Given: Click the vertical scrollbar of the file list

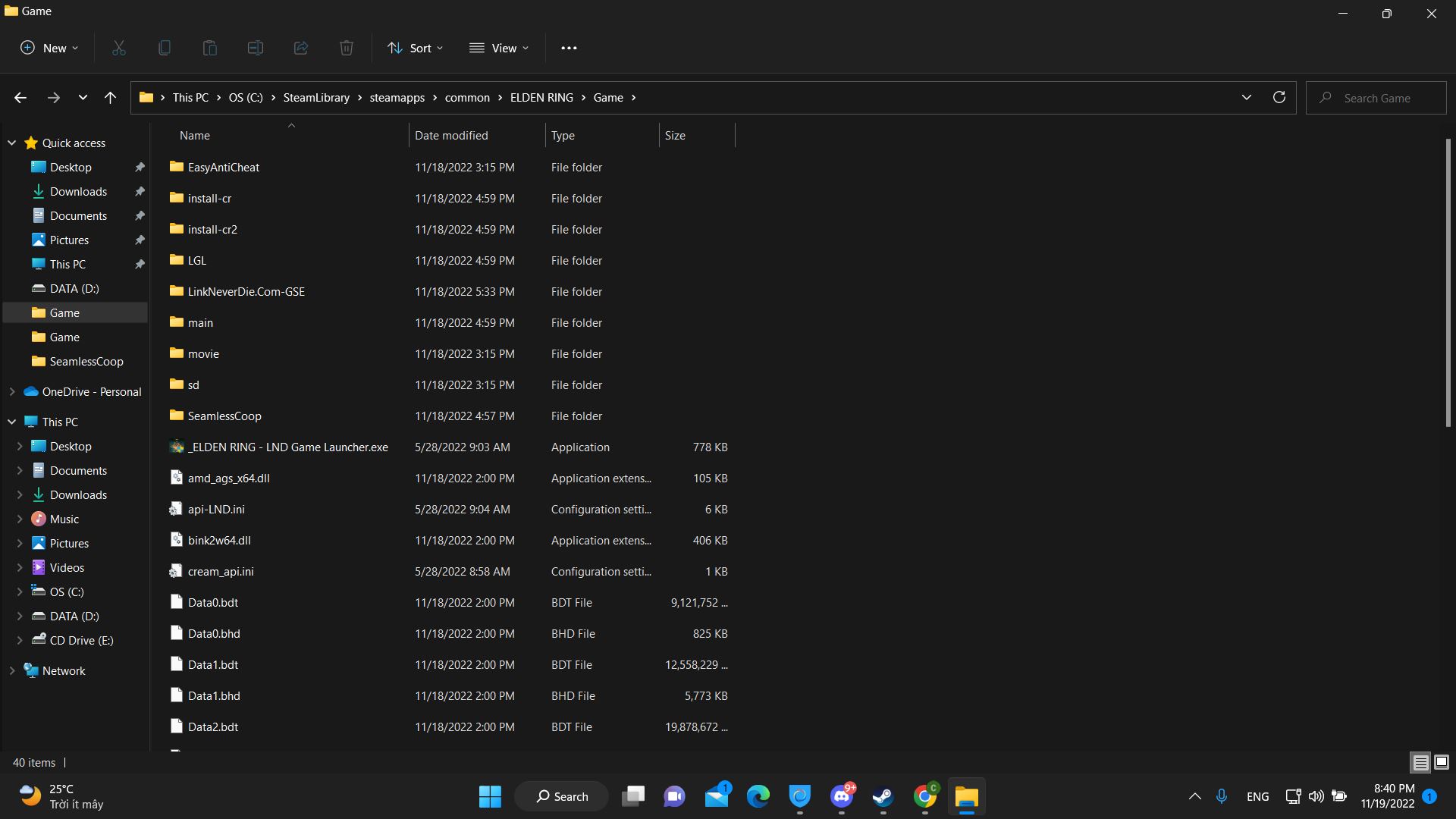Looking at the screenshot, I should (x=1448, y=282).
